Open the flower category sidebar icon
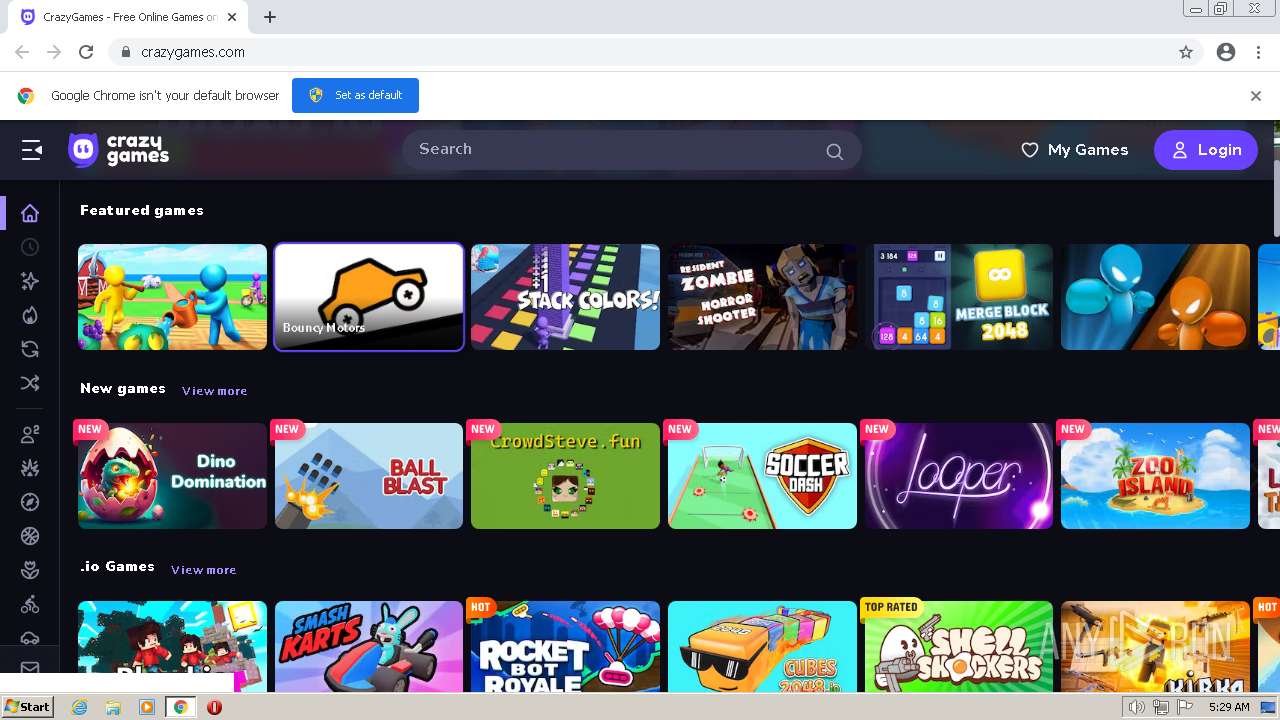This screenshot has height=720, width=1280. [30, 570]
